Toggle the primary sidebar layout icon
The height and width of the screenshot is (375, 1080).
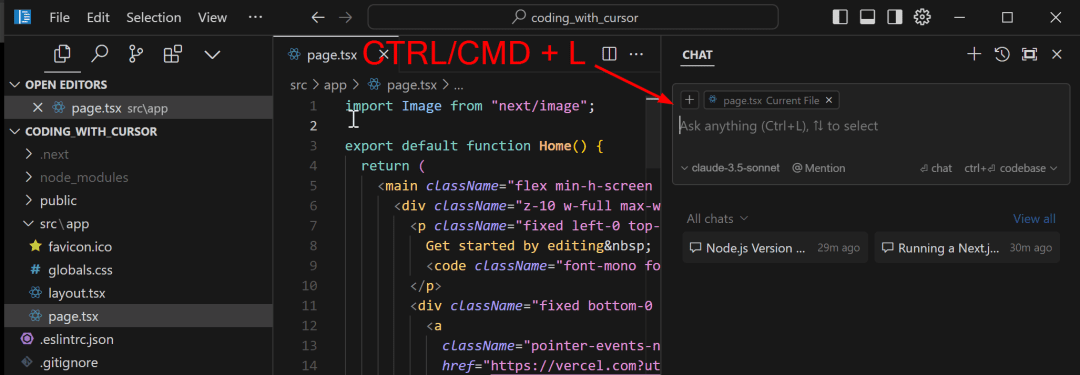840,17
